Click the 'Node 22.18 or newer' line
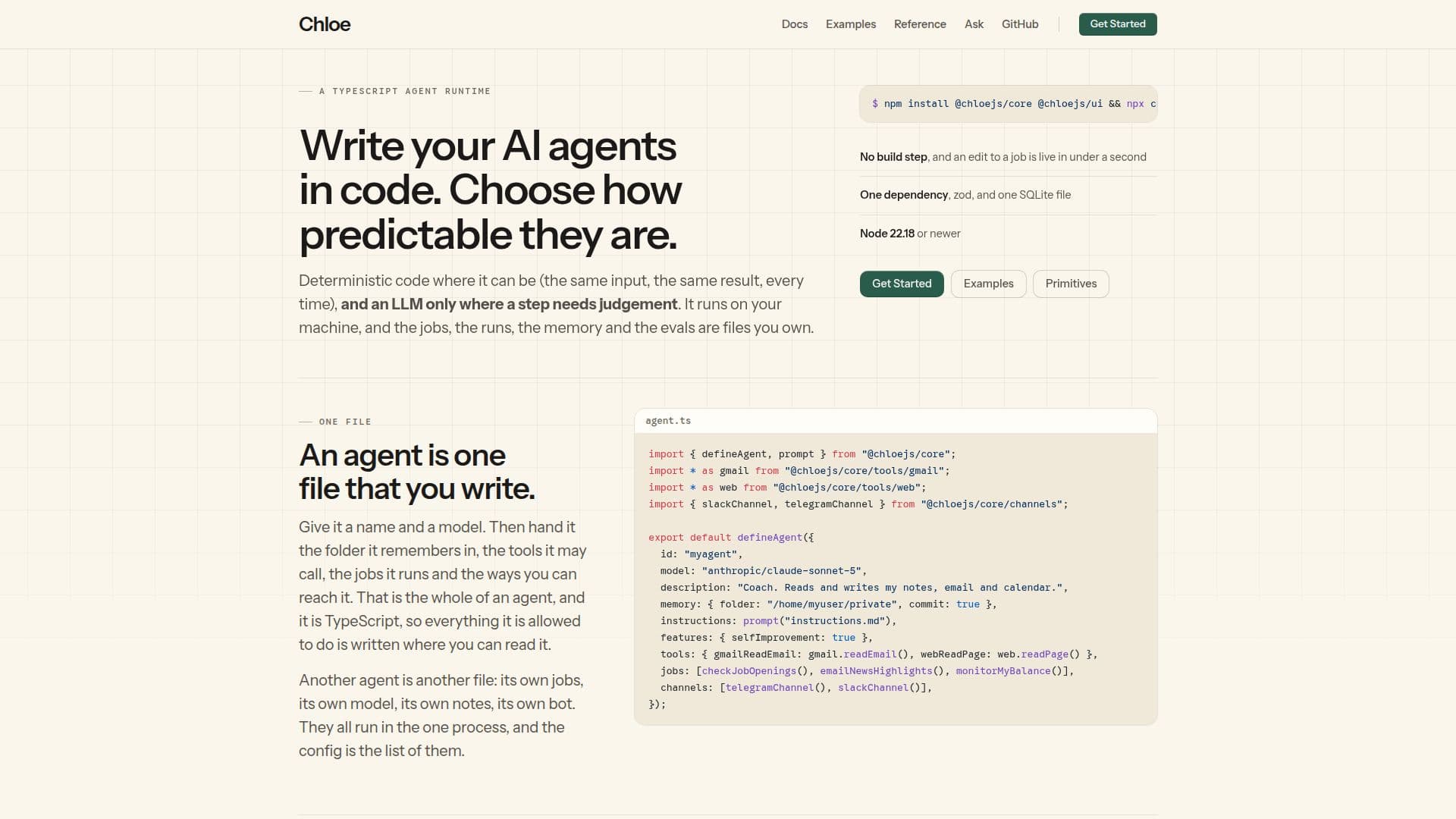 (909, 234)
